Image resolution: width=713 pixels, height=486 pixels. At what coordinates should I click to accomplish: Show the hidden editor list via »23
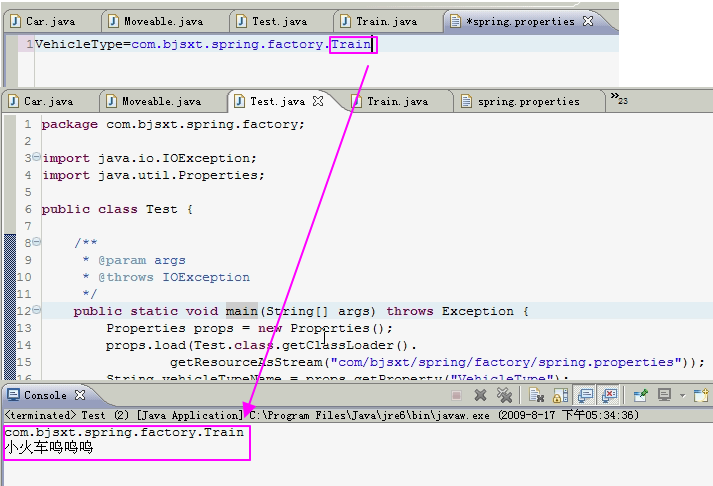point(619,98)
